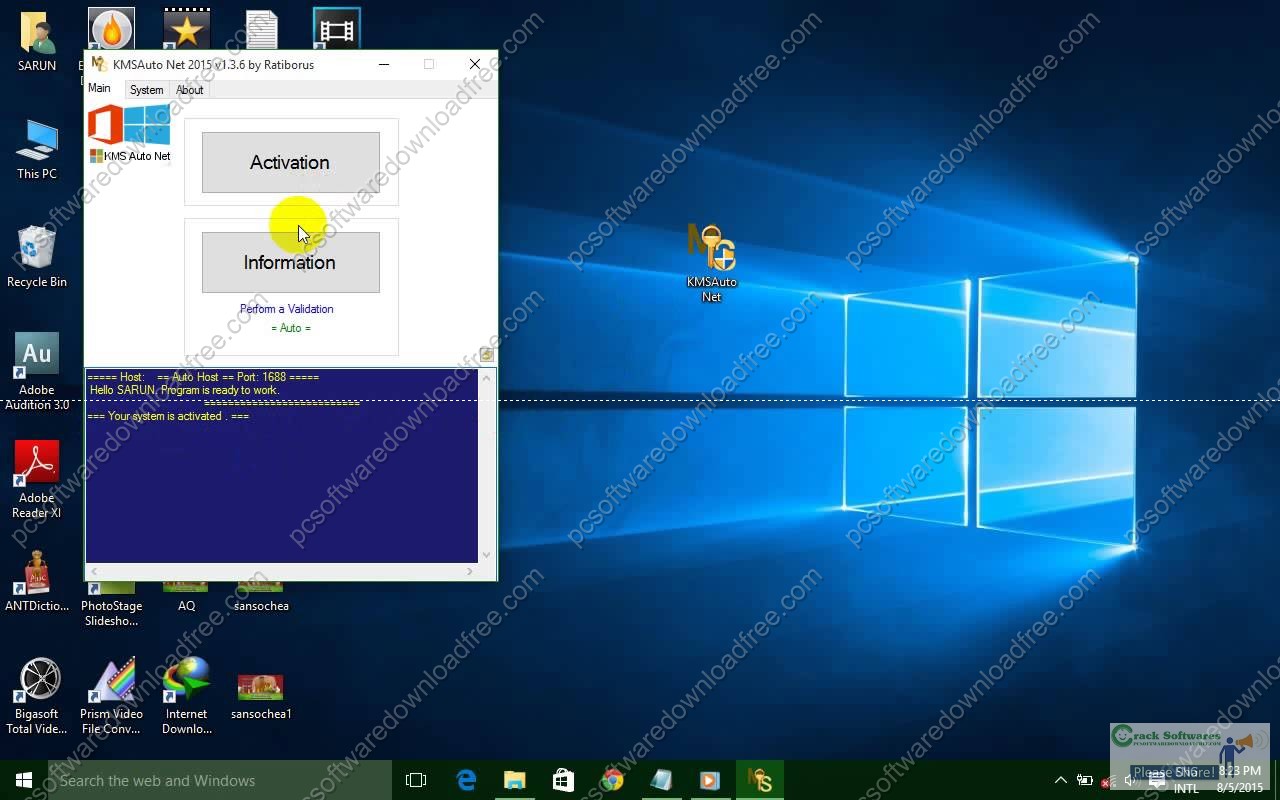Image resolution: width=1280 pixels, height=800 pixels.
Task: Select the Recycle Bin icon
Action: 37,257
